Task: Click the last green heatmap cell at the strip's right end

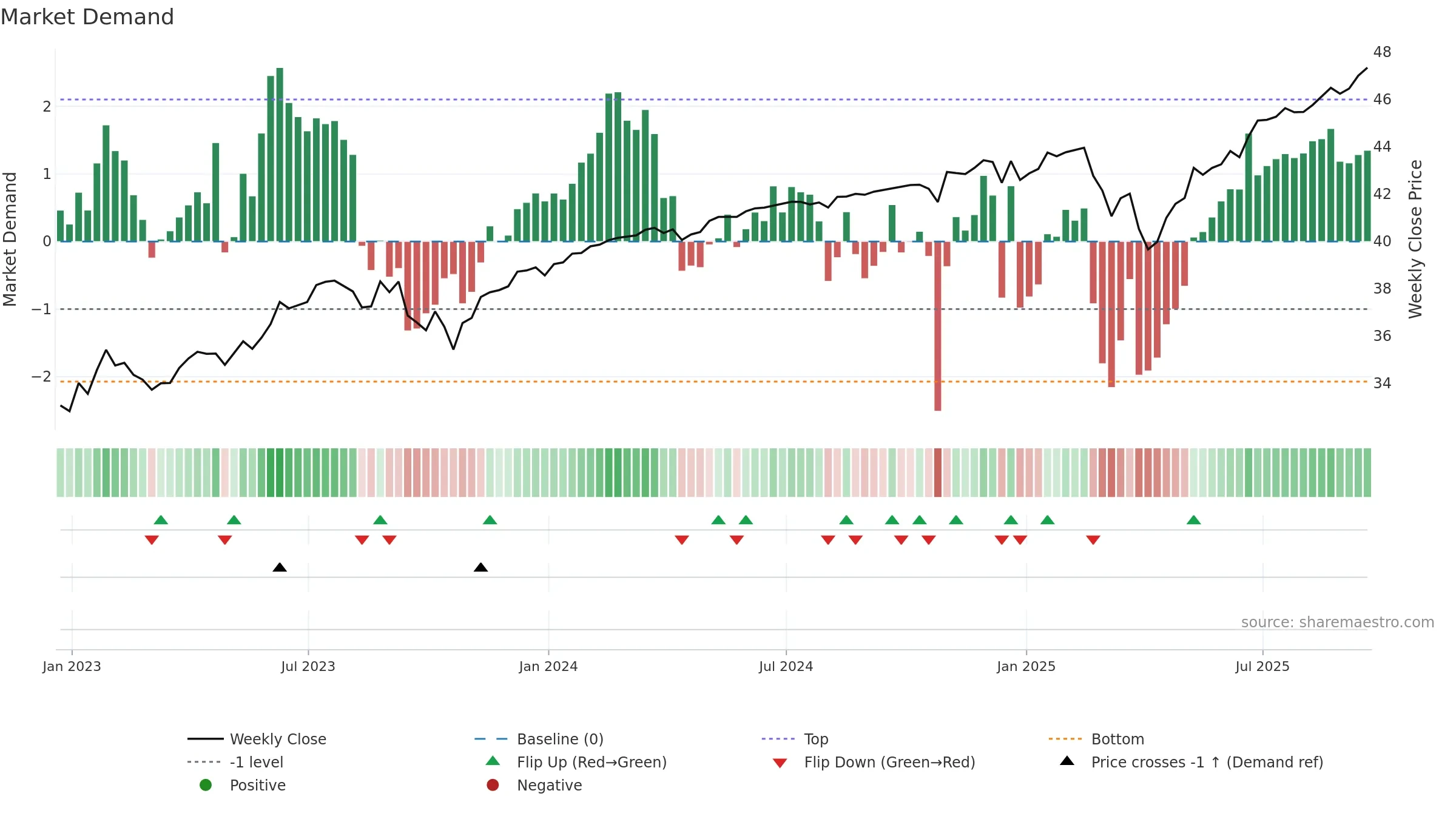Action: (1367, 473)
